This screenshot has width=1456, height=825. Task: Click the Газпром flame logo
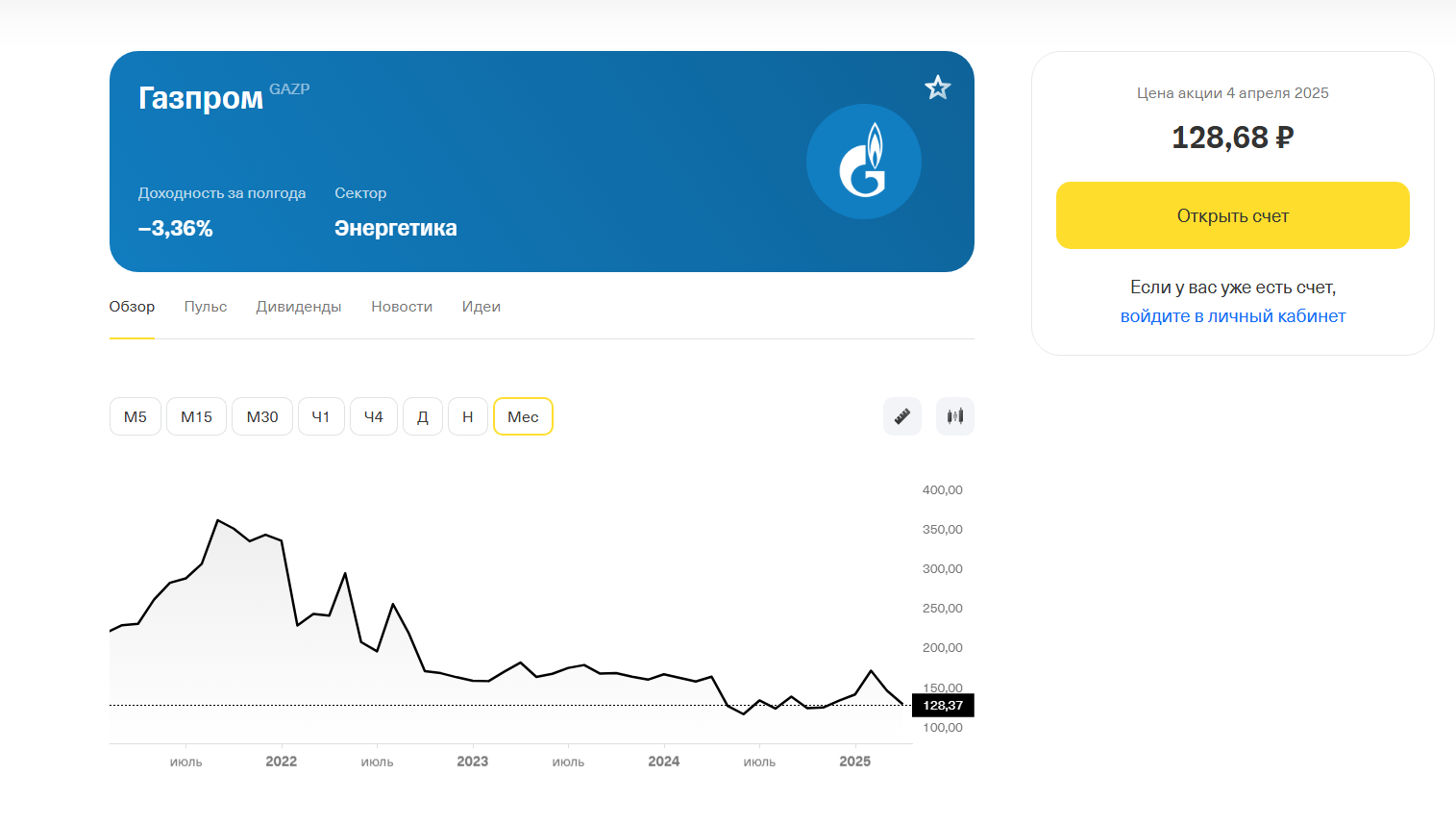click(864, 162)
